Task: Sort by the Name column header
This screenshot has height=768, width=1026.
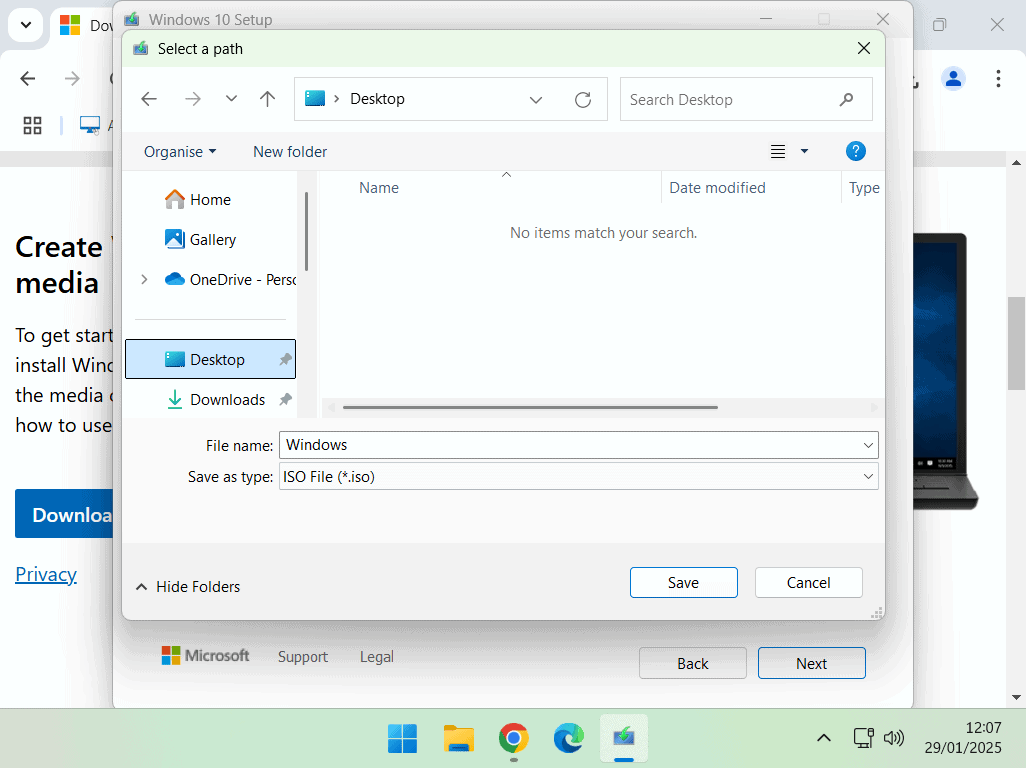Action: (x=379, y=188)
